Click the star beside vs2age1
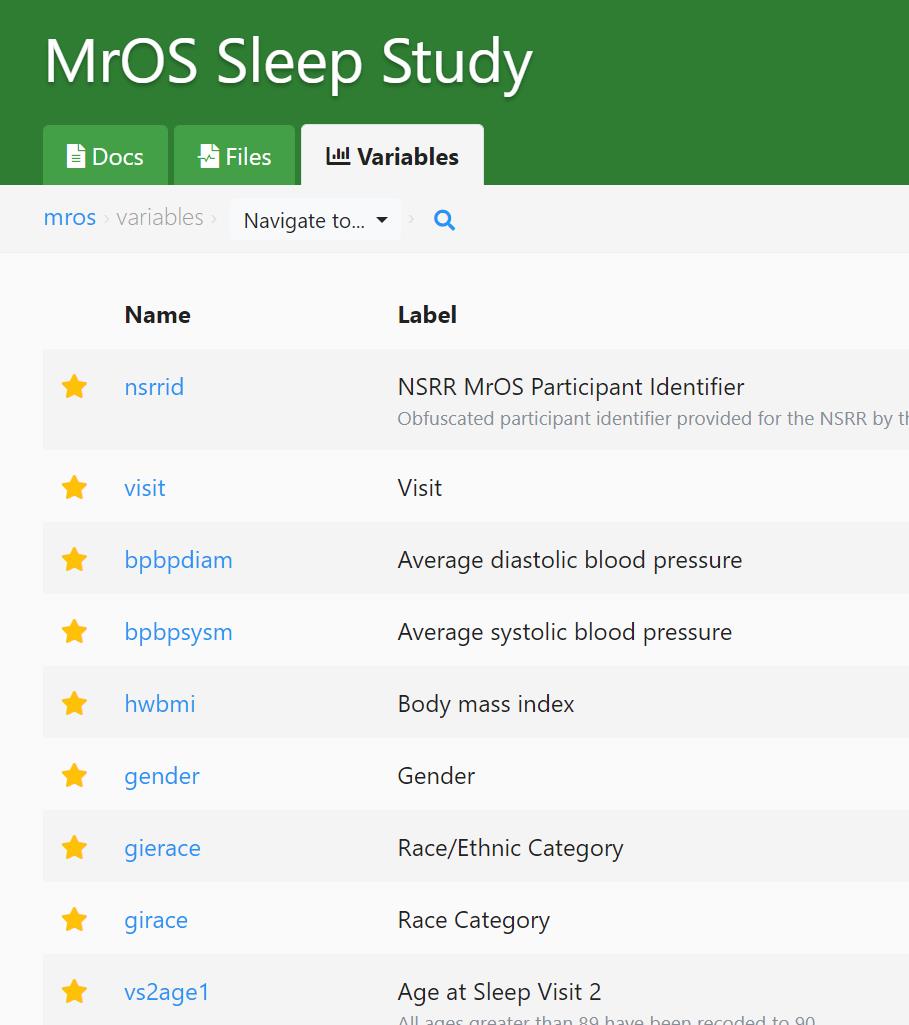Screen dimensions: 909x1025 click(75, 992)
